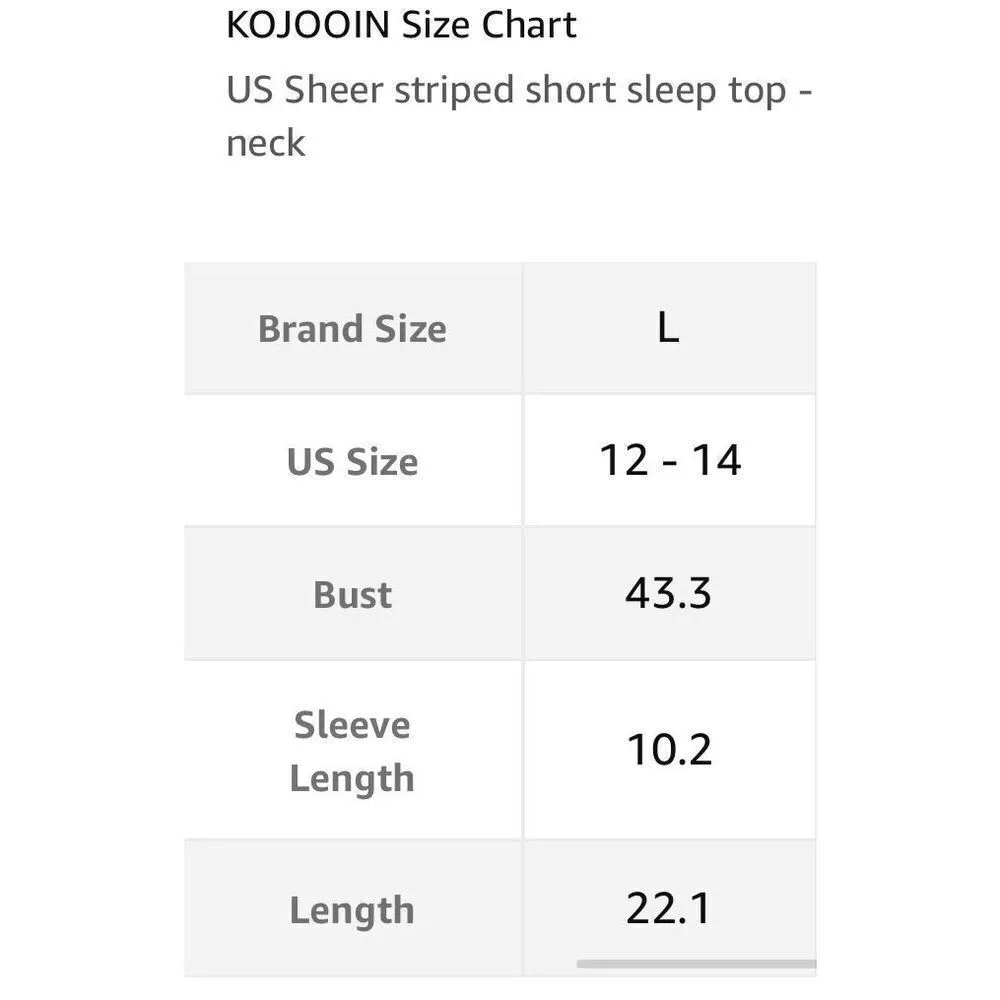Screen dimensions: 1000x1000
Task: Click the 22.1 length measurement
Action: pyautogui.click(x=668, y=908)
